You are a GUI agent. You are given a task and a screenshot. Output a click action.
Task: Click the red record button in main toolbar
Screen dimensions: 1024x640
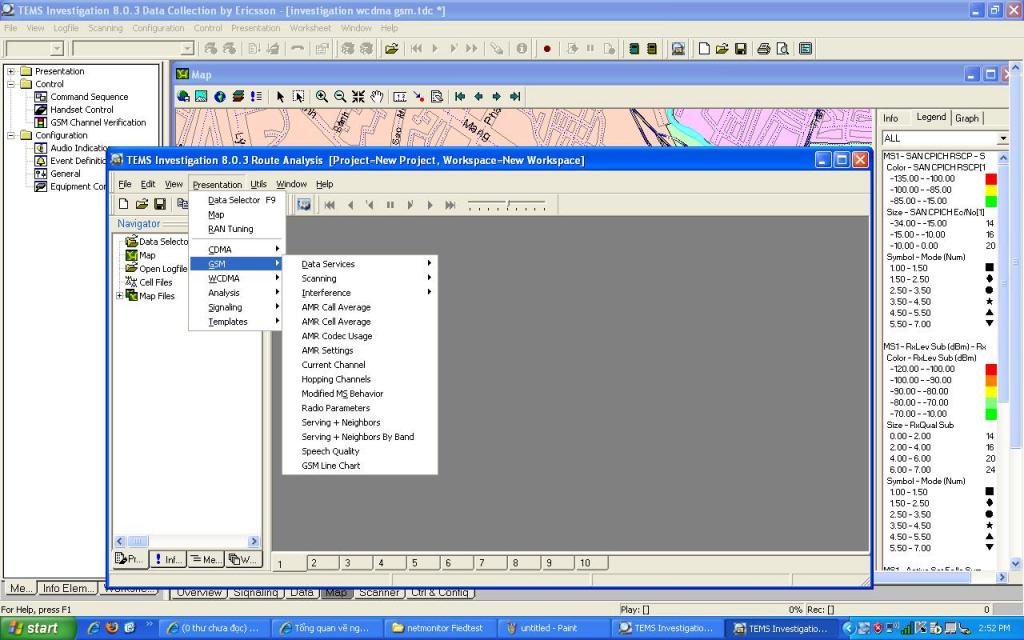(x=547, y=48)
